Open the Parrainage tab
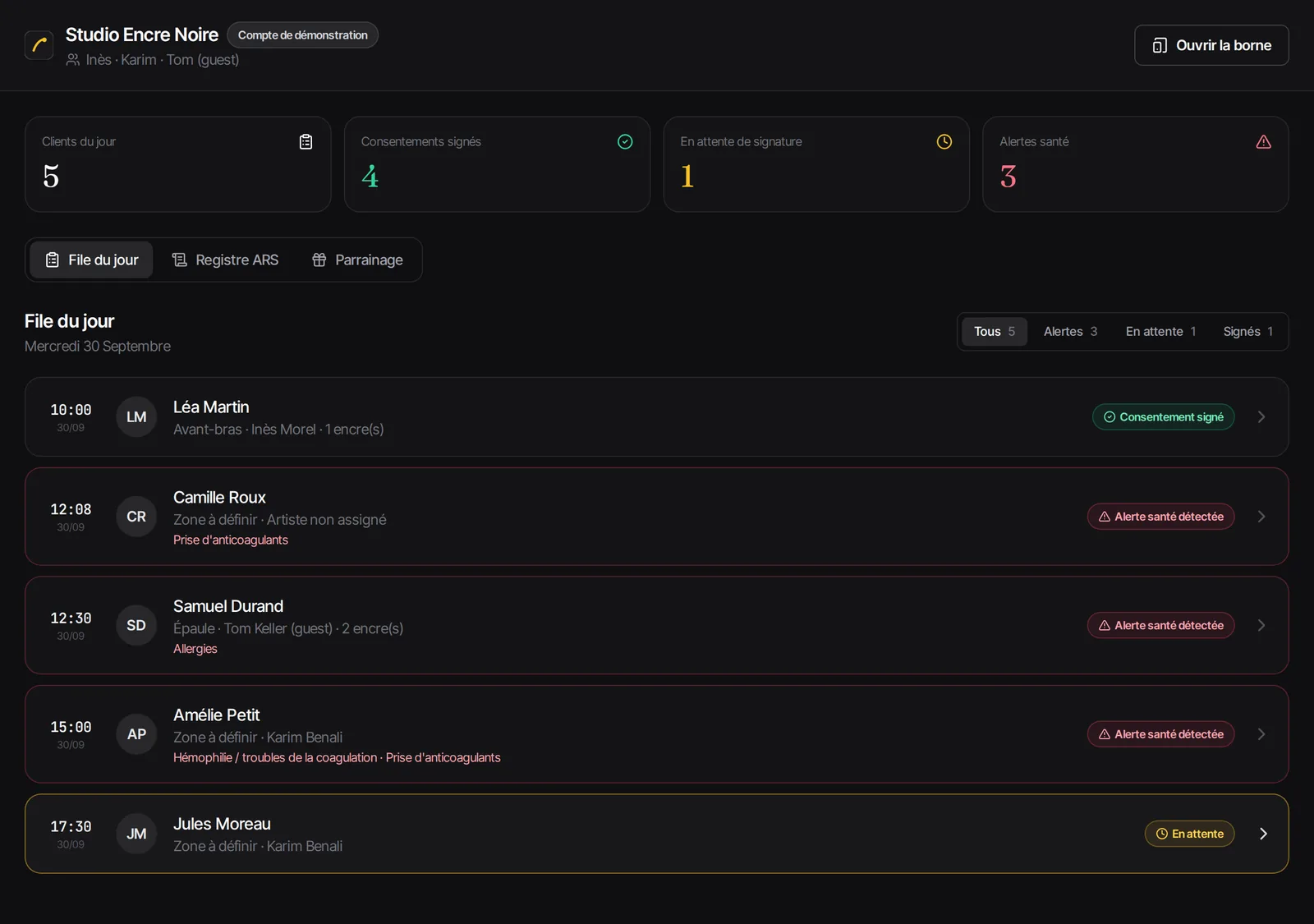Viewport: 1314px width, 924px height. coord(357,260)
